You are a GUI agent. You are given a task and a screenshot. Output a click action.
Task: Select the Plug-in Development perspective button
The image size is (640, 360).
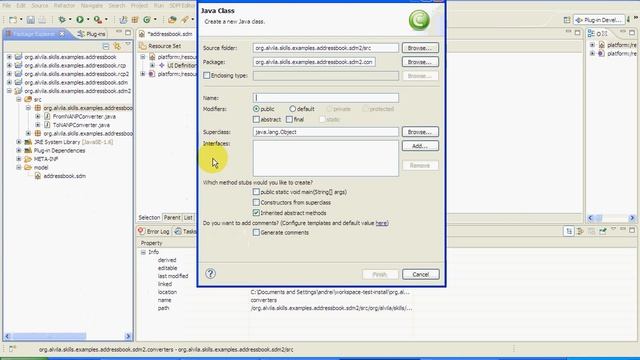[599, 20]
